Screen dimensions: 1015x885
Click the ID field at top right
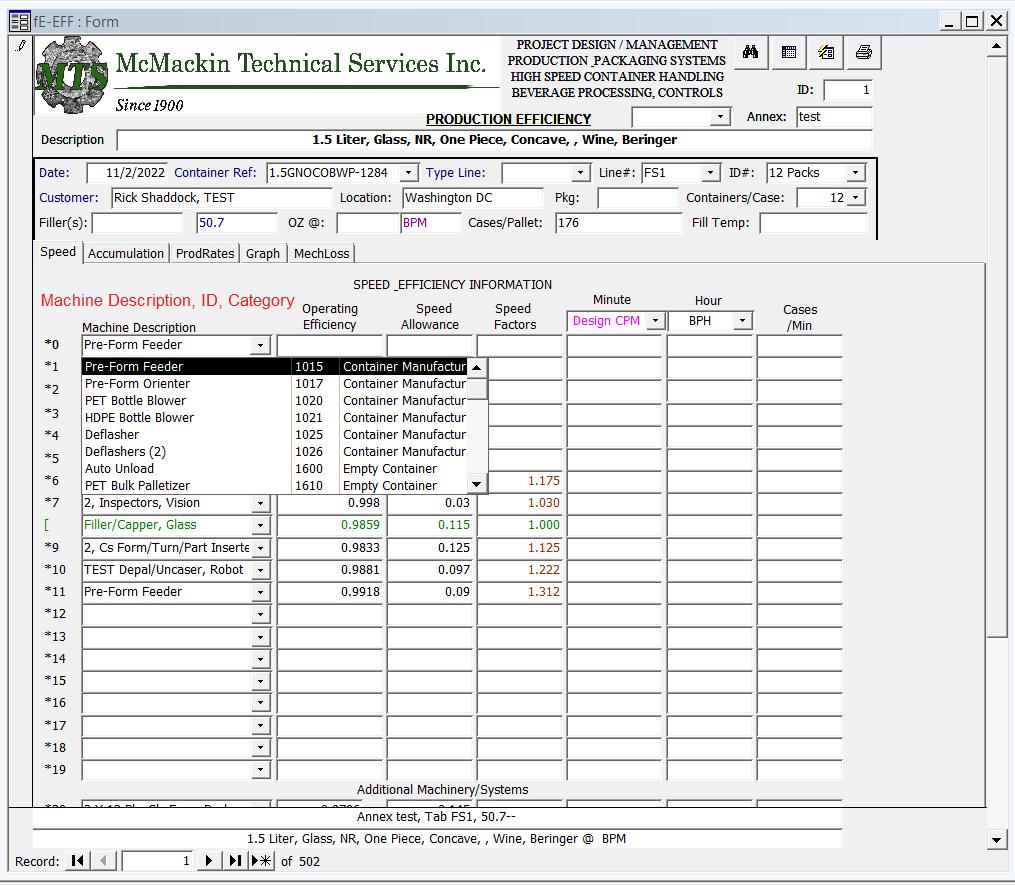848,90
